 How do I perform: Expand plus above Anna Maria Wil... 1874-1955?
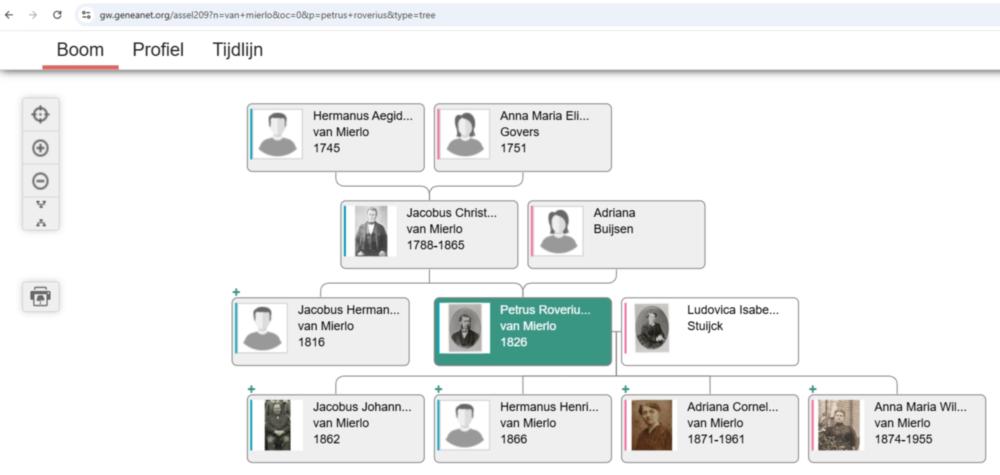point(812,389)
